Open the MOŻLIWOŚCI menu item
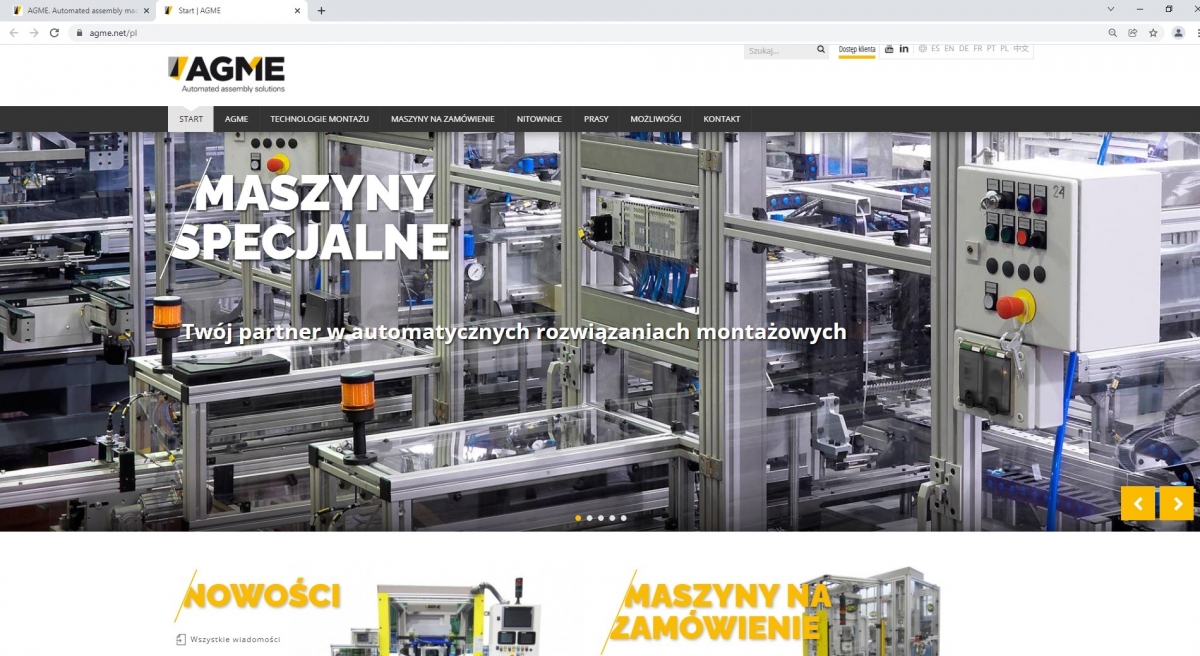The width and height of the screenshot is (1200, 656). point(656,119)
